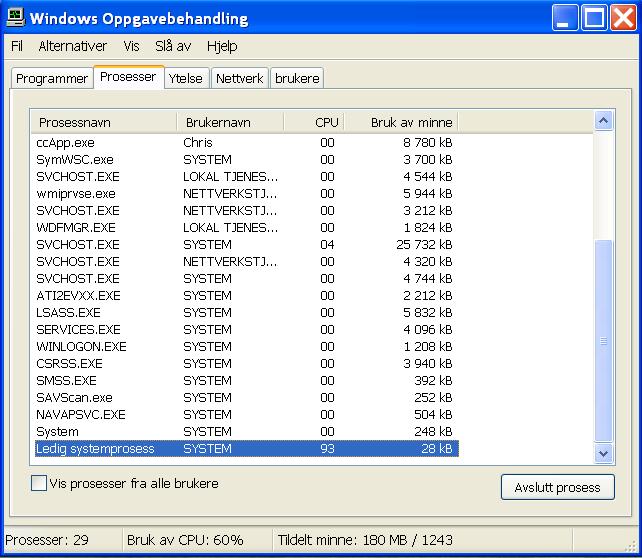642x558 pixels.
Task: Select the SERVICES.EXE process
Action: click(247, 330)
